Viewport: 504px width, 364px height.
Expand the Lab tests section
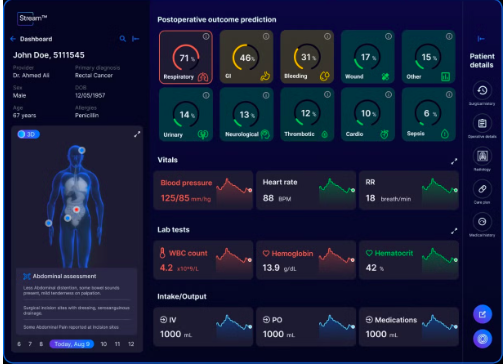click(x=454, y=231)
